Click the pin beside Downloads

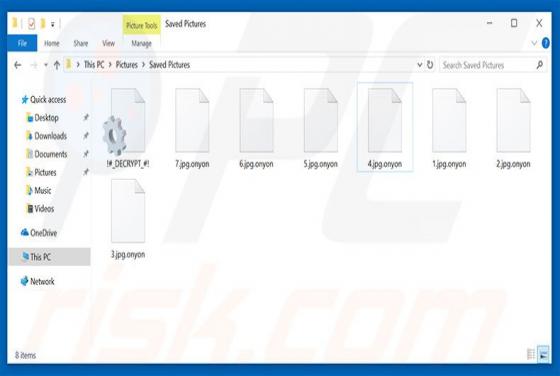point(86,136)
